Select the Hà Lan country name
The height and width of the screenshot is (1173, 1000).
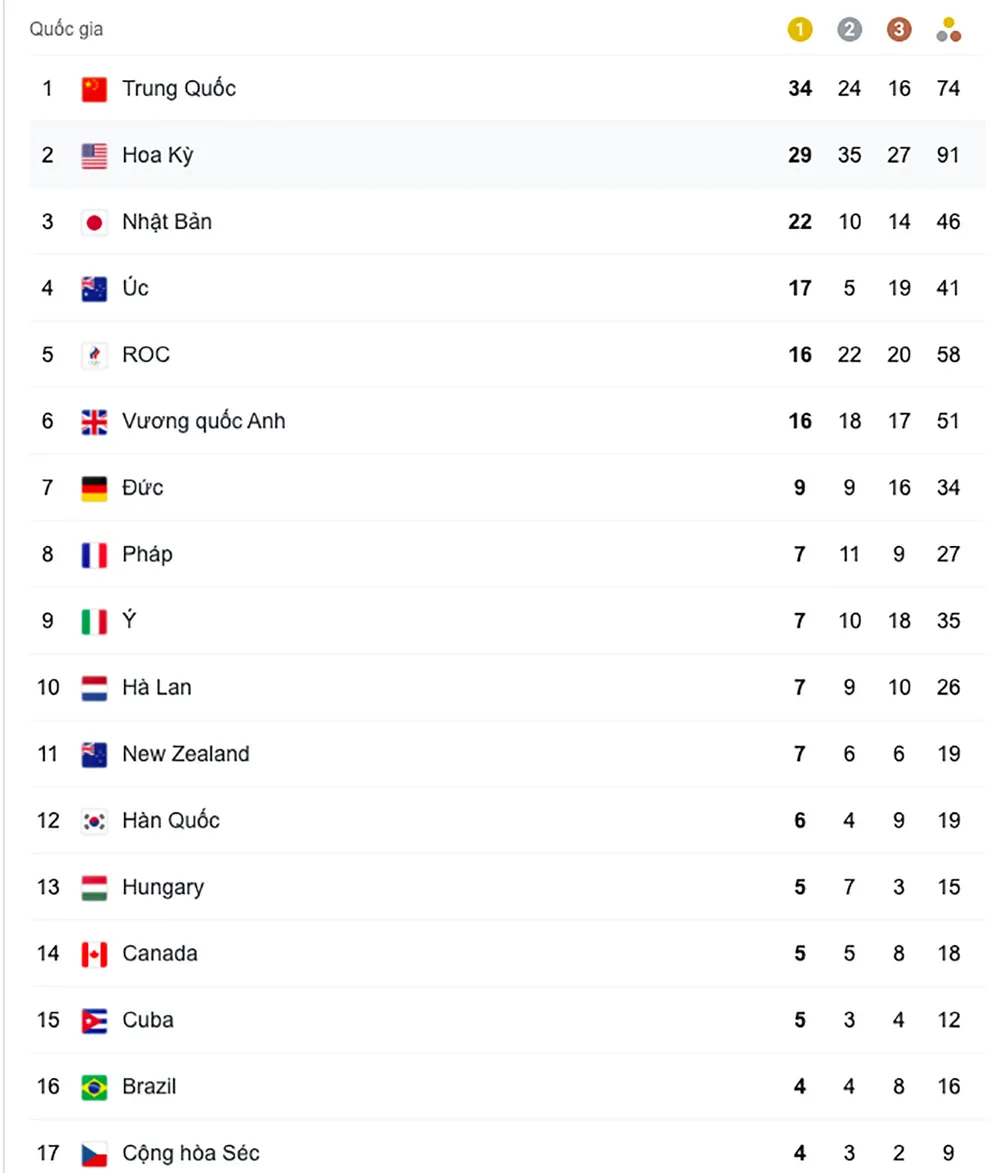[156, 687]
